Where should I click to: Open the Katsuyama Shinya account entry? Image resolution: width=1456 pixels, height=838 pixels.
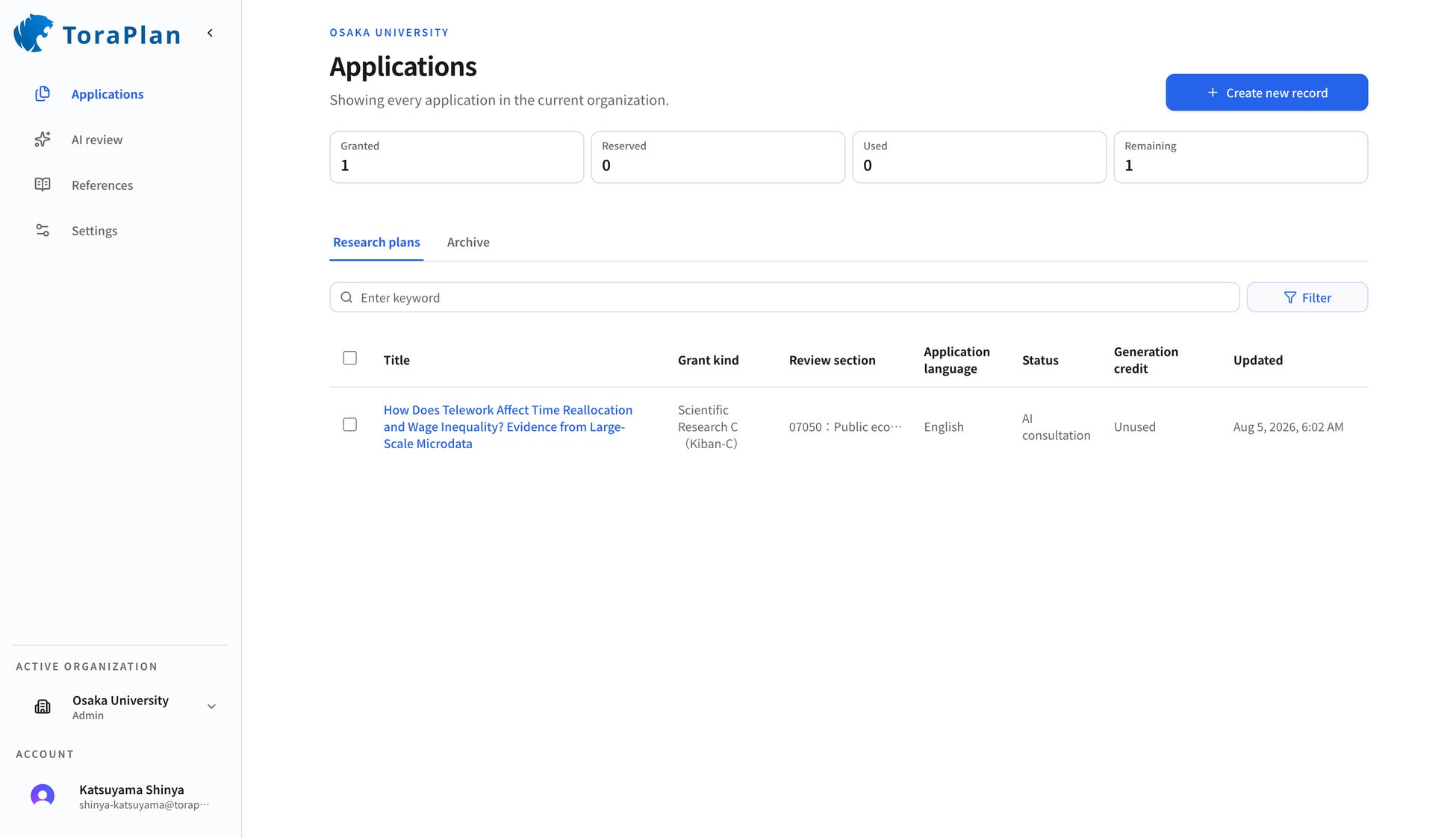pos(121,796)
